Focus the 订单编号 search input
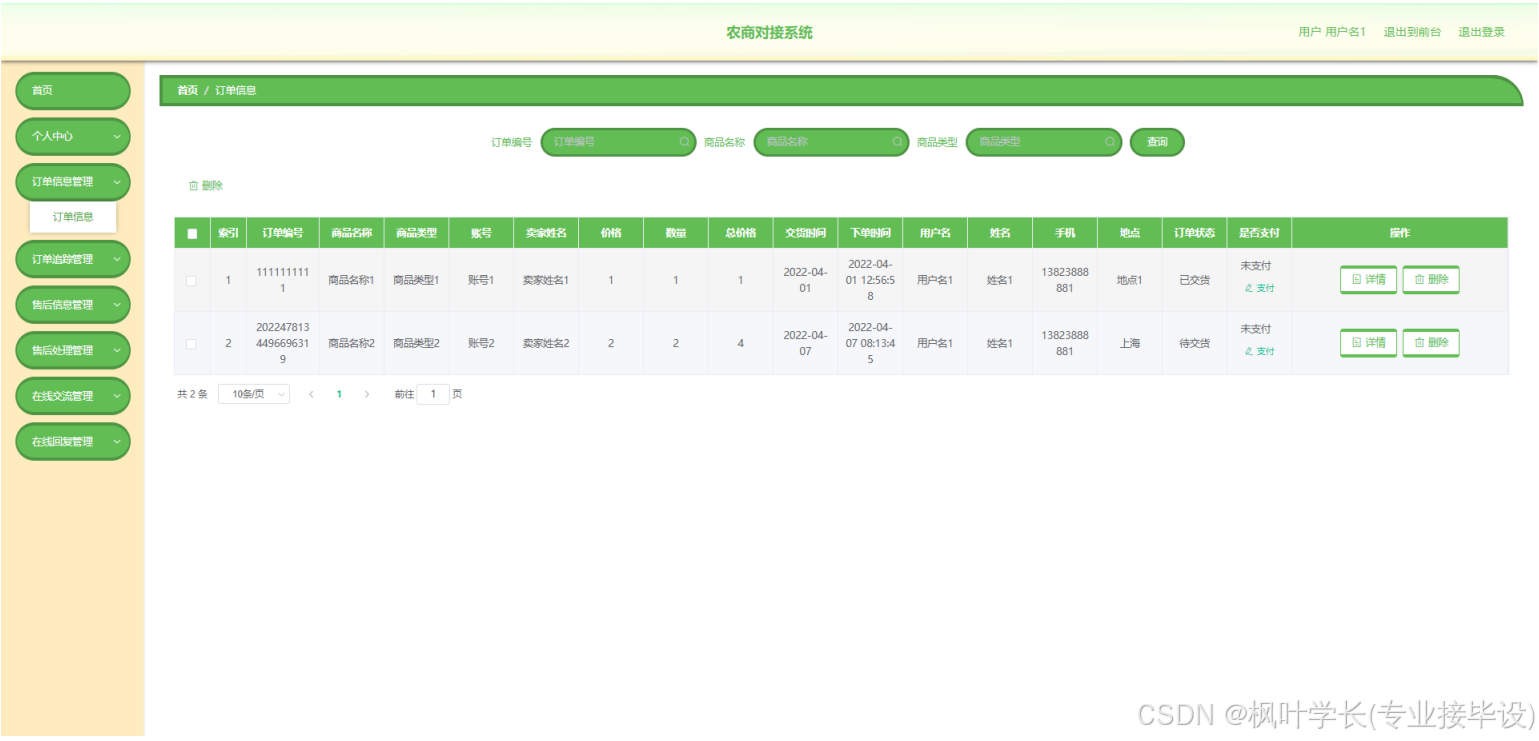Screen dimensions: 1539x741 pos(618,142)
